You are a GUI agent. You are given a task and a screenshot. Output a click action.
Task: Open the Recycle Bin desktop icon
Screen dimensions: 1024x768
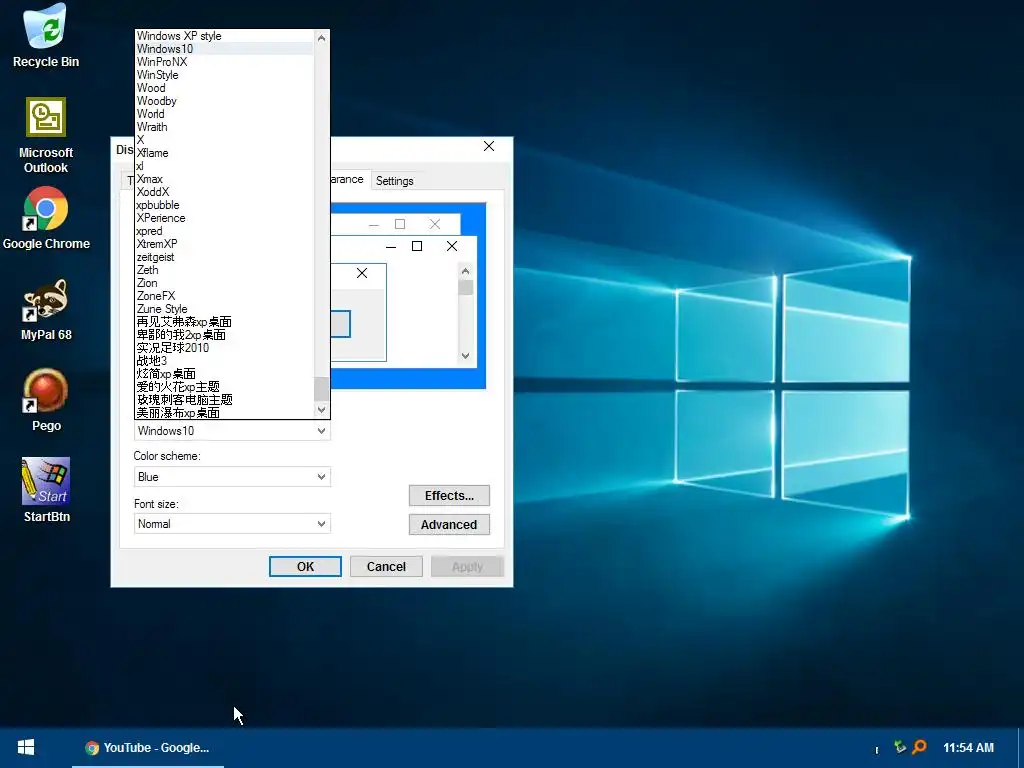coord(46,36)
